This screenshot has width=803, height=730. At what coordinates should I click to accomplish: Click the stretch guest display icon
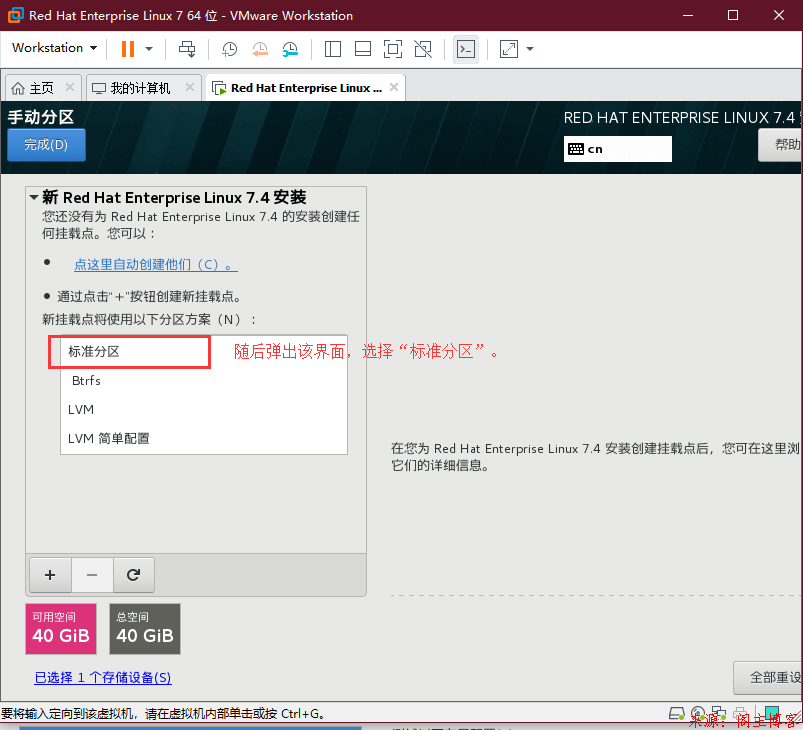509,49
